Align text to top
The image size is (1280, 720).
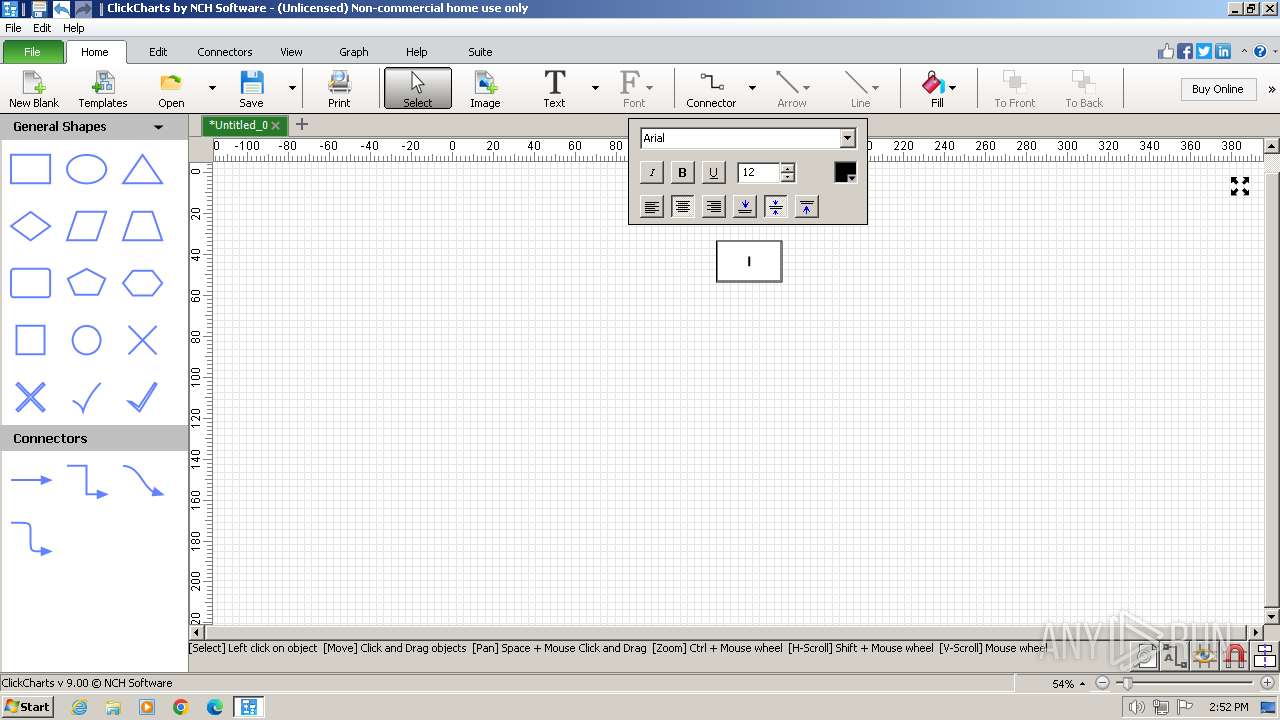[806, 207]
